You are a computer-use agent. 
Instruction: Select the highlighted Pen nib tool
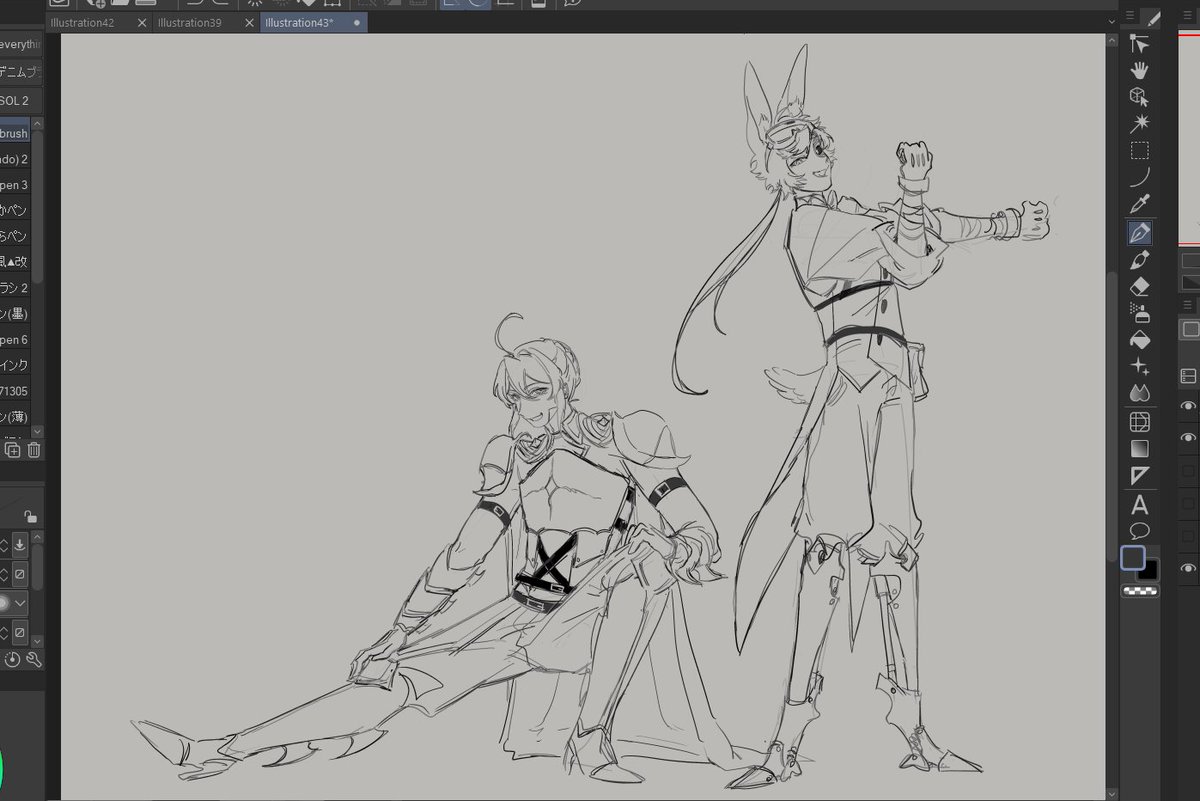(1139, 233)
